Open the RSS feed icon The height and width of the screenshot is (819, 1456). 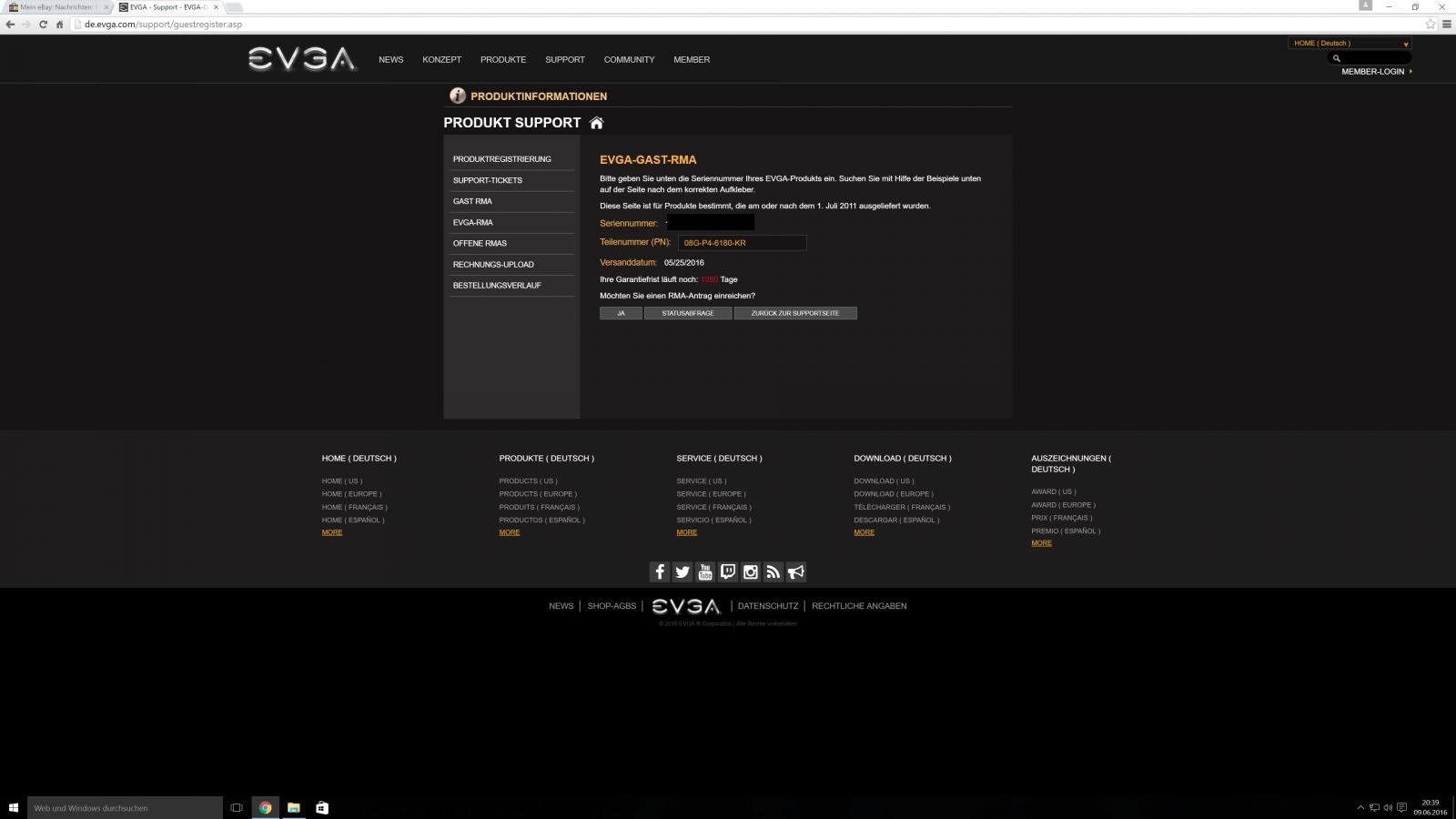pos(773,571)
